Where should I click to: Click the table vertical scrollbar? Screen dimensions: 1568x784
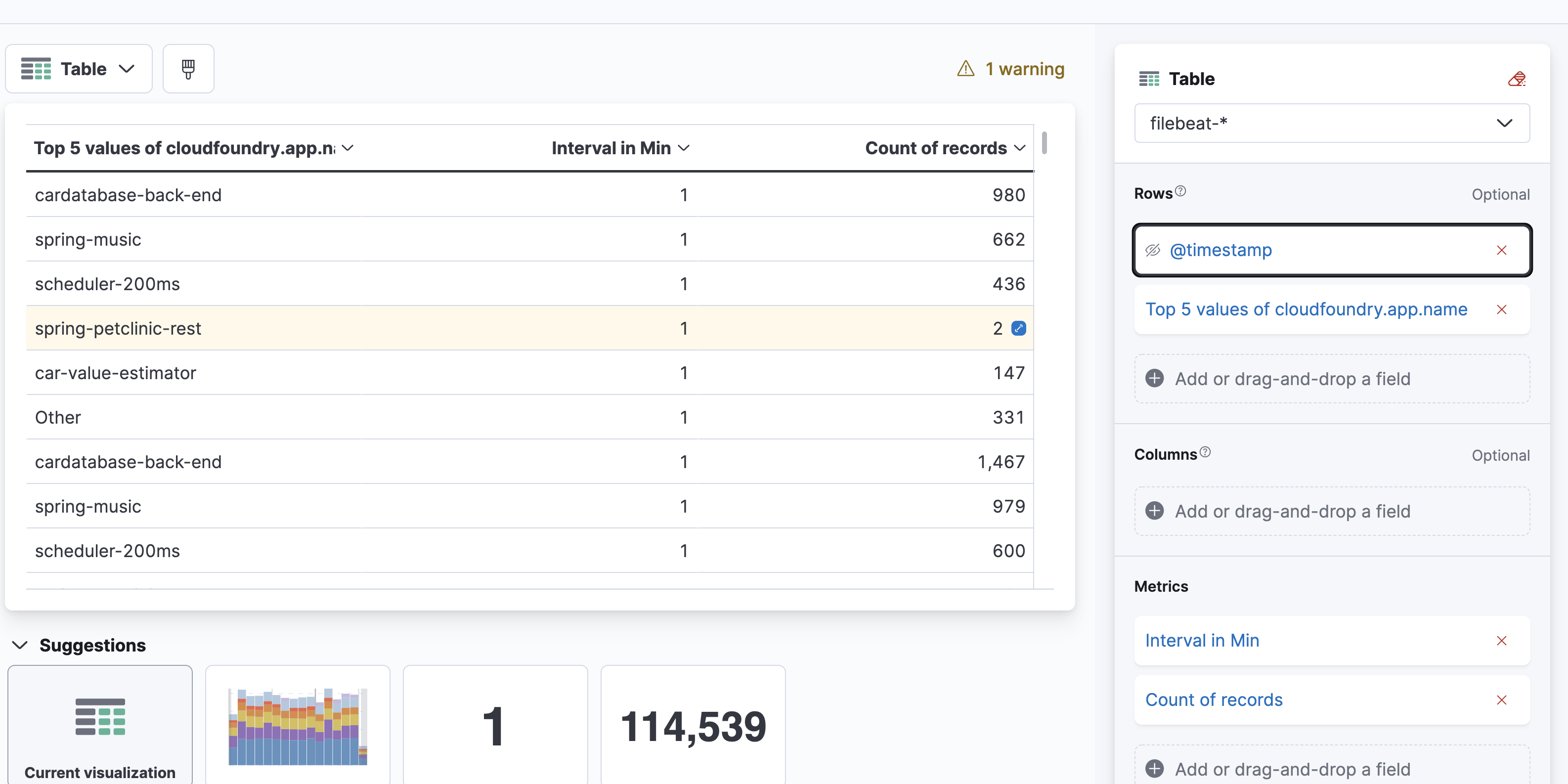click(x=1044, y=143)
